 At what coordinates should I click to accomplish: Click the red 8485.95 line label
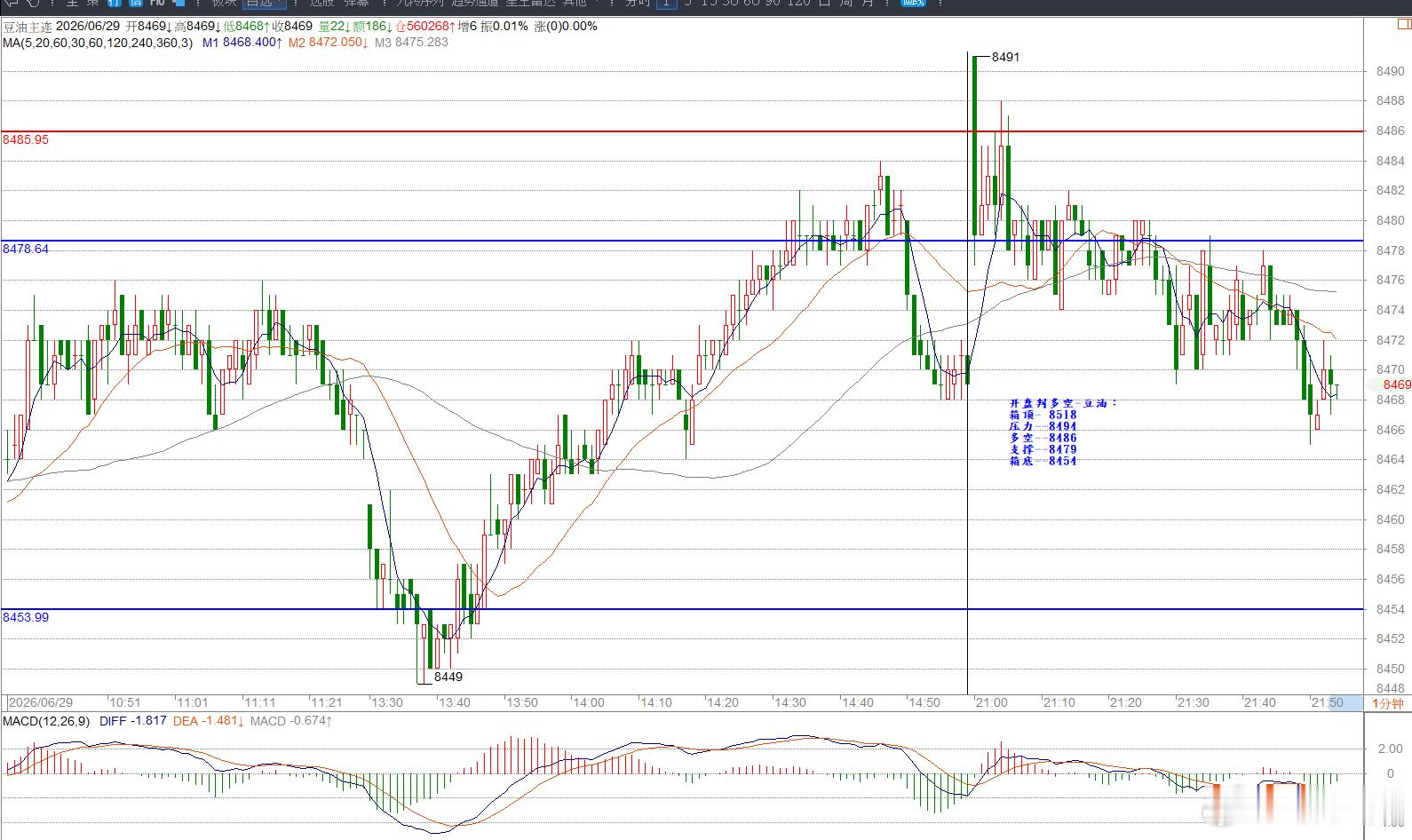(26, 140)
